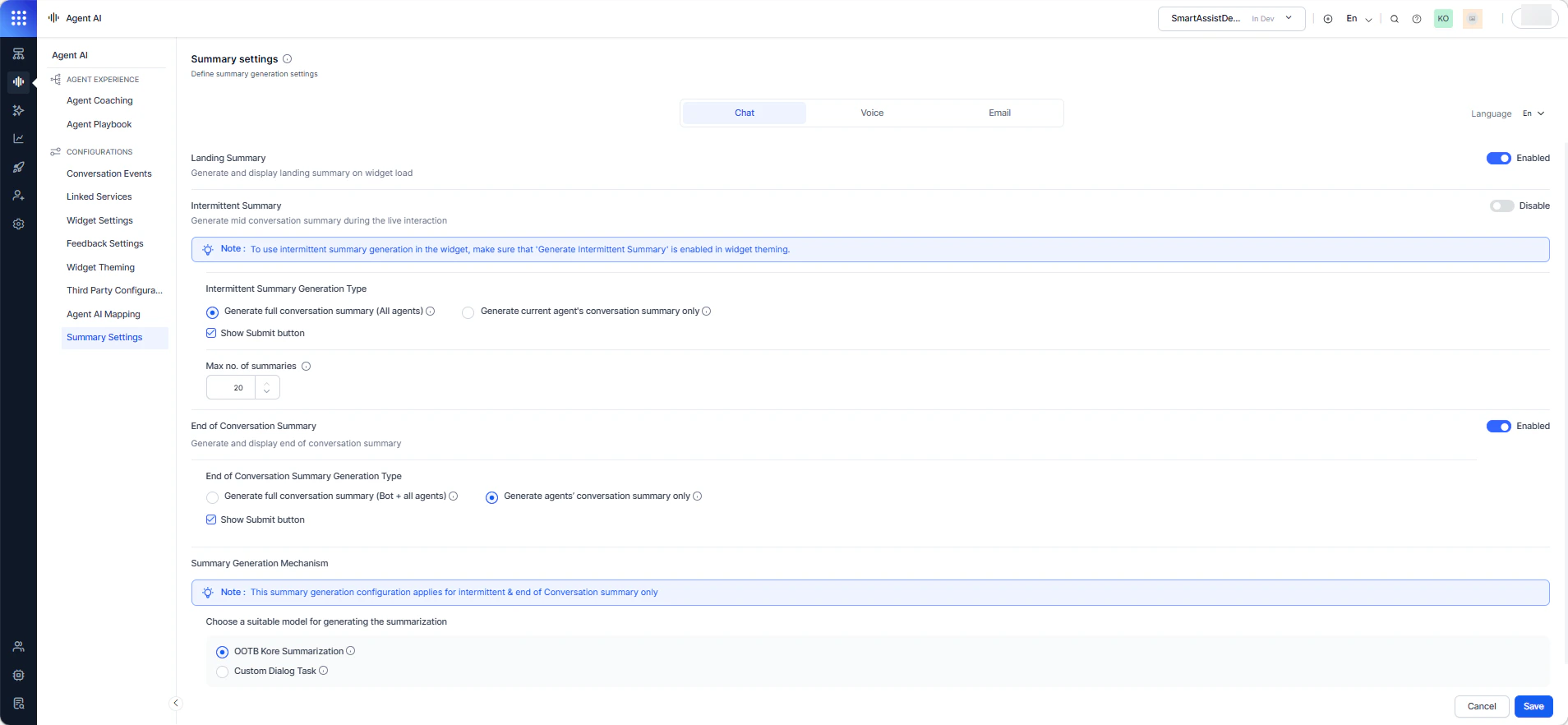Open the page Language En dropdown
This screenshot has width=1568, height=725.
point(1533,113)
